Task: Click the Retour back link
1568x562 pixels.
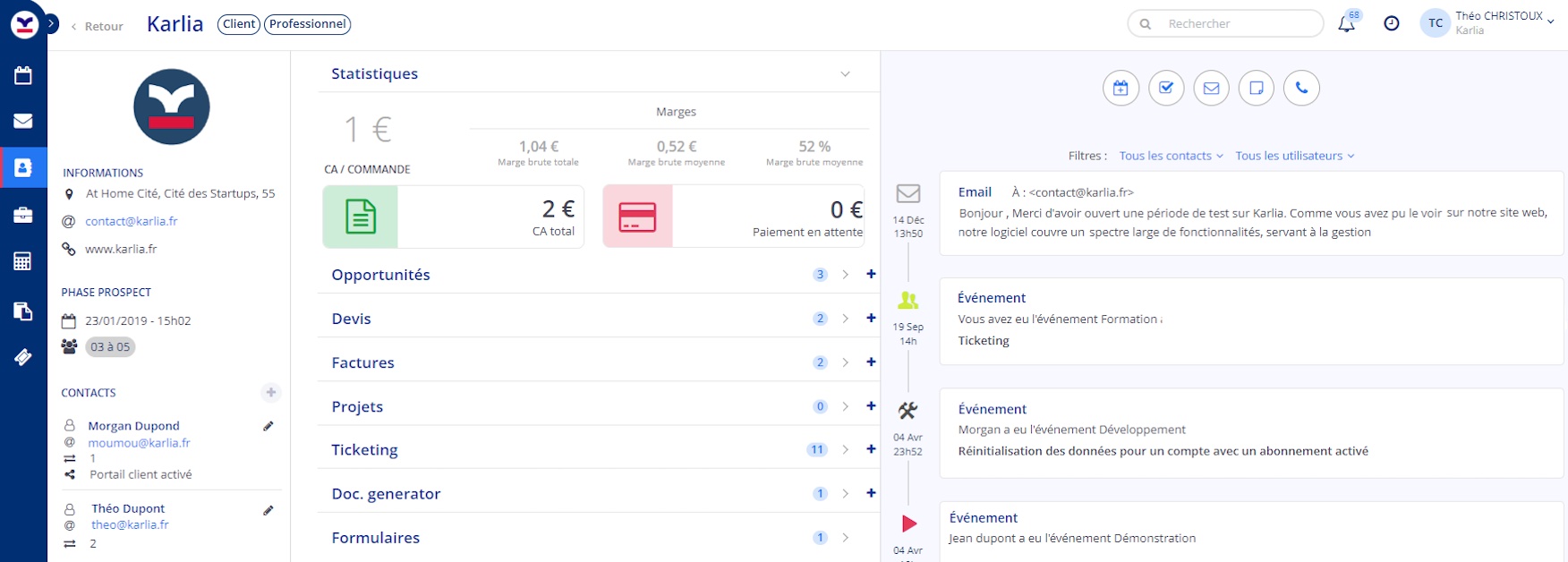Action: tap(98, 26)
